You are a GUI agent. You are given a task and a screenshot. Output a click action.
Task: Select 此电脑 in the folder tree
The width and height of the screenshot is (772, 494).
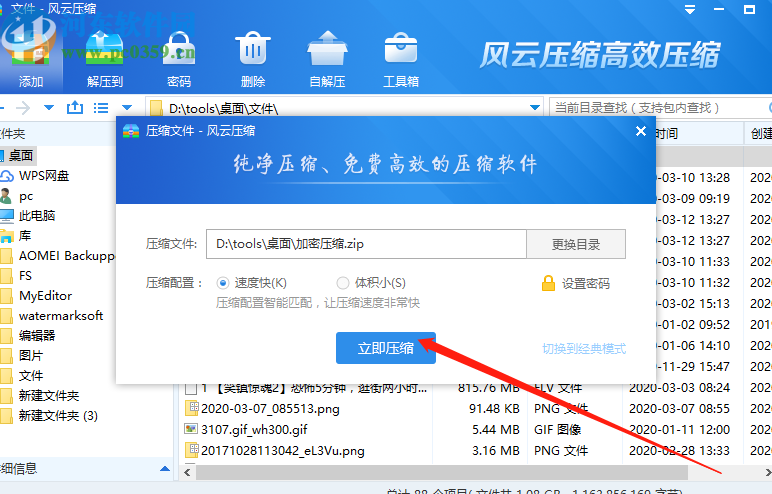(37, 216)
